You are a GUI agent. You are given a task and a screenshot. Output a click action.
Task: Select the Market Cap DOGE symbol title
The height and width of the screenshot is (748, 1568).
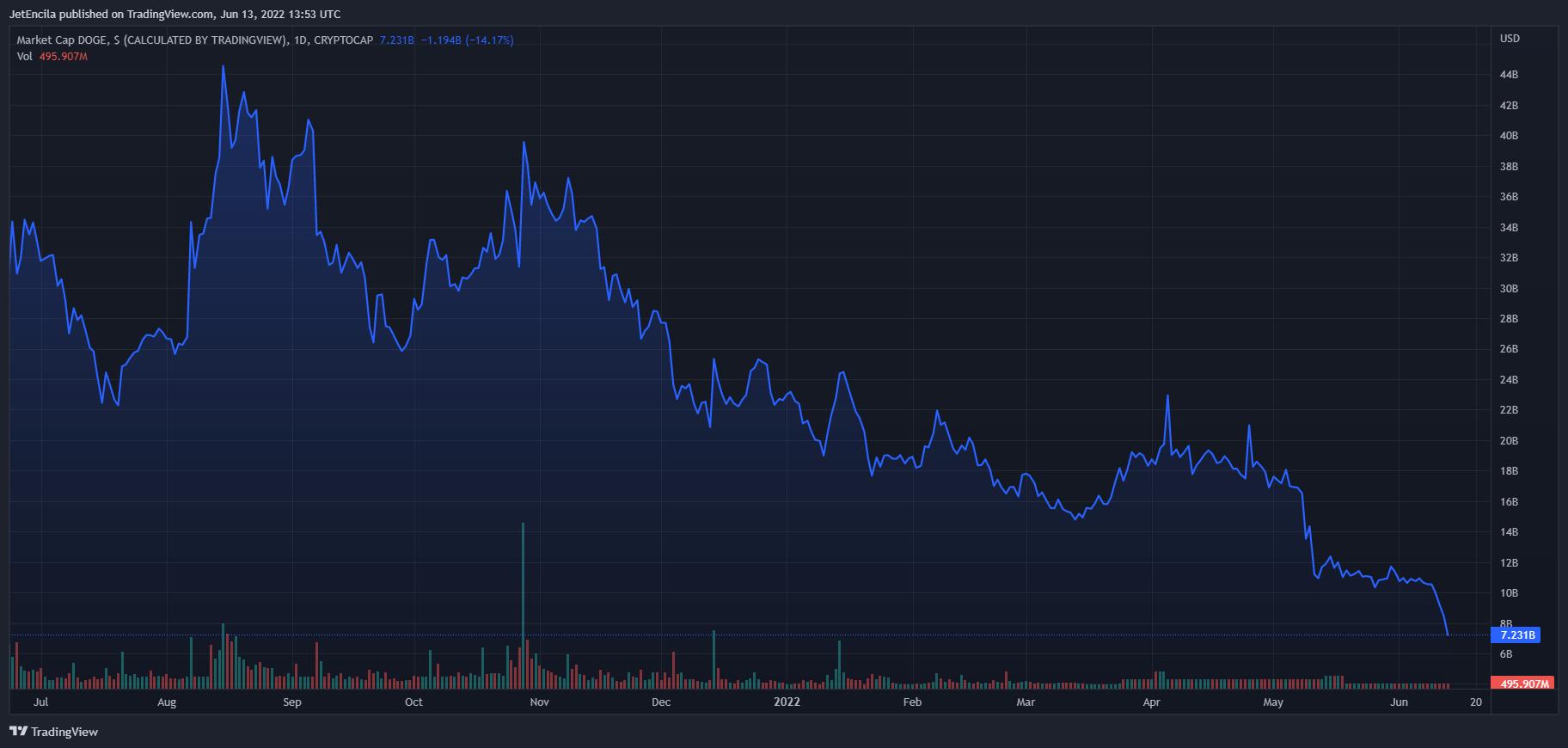click(x=151, y=40)
